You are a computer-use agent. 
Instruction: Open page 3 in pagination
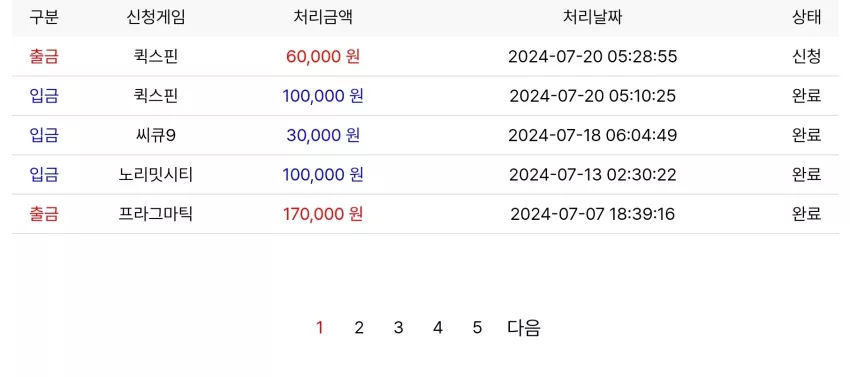pos(398,328)
